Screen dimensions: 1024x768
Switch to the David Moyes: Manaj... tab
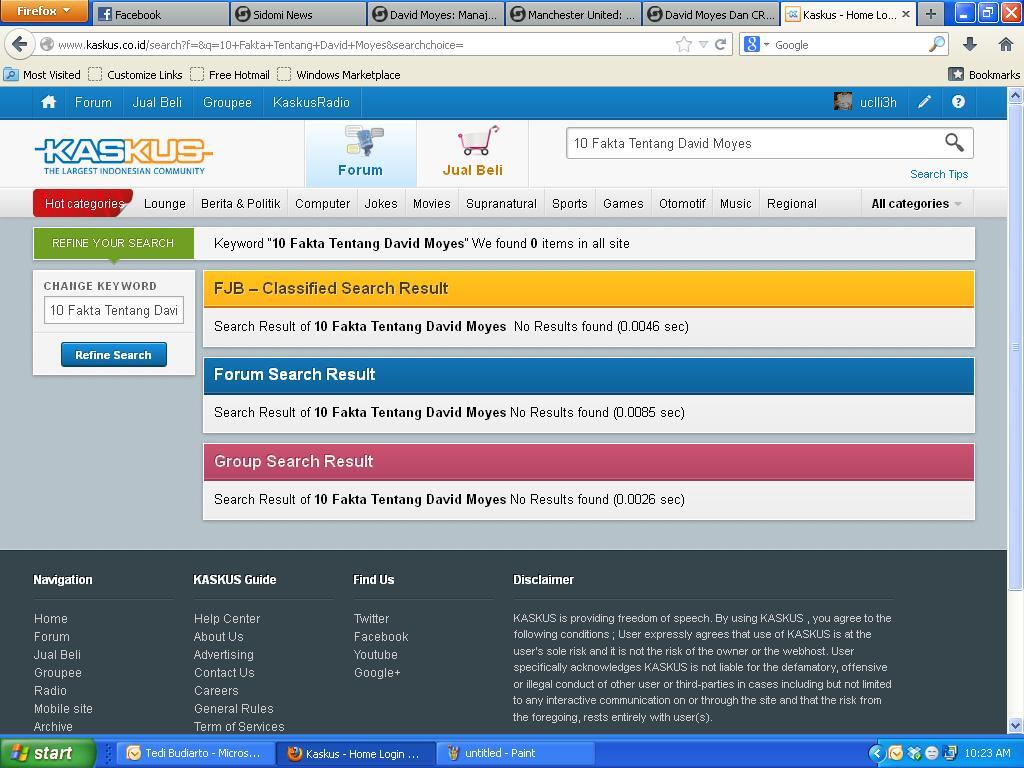point(436,14)
